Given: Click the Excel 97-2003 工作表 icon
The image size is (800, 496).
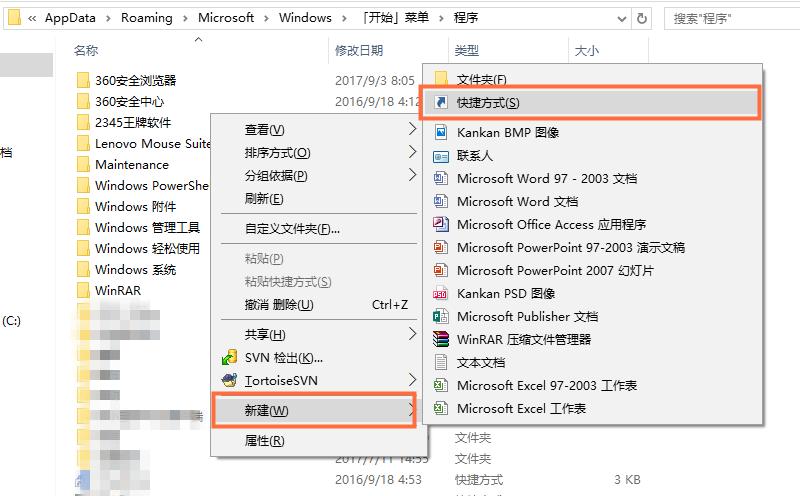Looking at the screenshot, I should (x=441, y=385).
